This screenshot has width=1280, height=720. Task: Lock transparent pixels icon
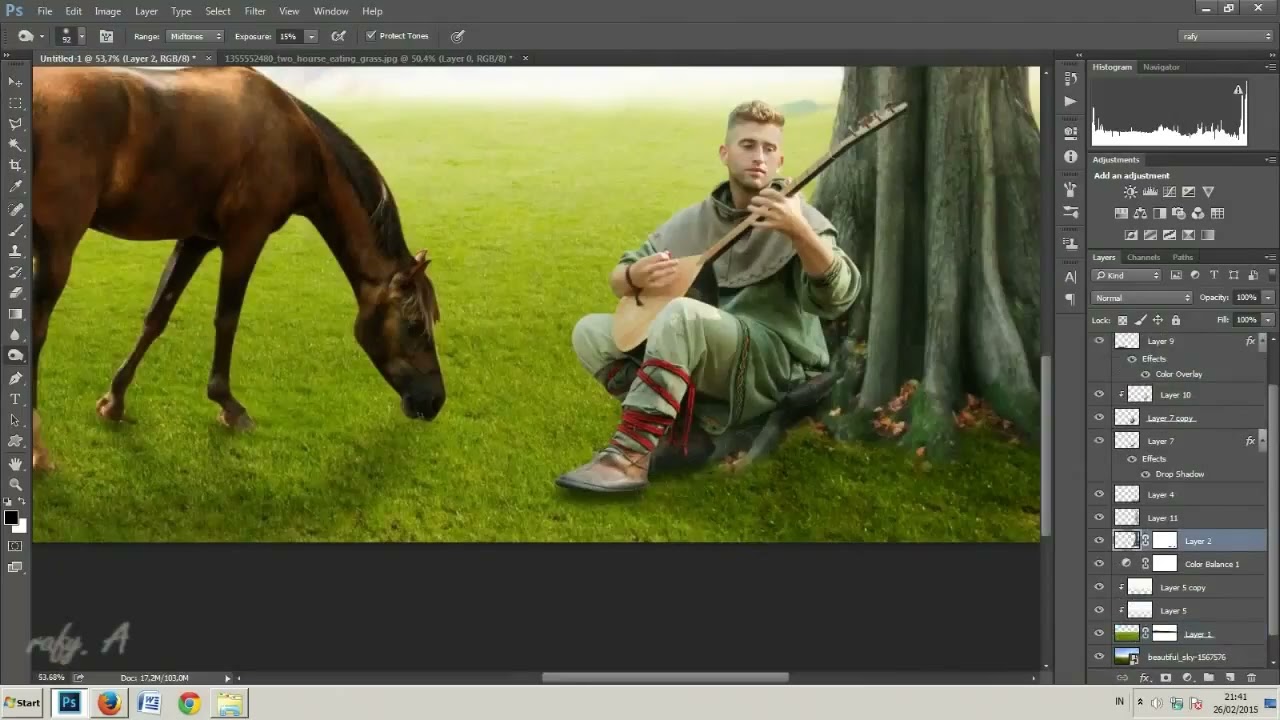(x=1122, y=320)
